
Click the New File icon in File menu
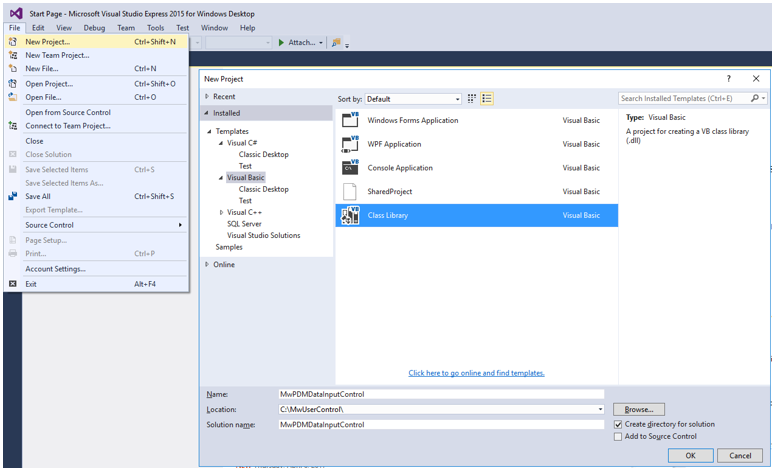[x=13, y=69]
